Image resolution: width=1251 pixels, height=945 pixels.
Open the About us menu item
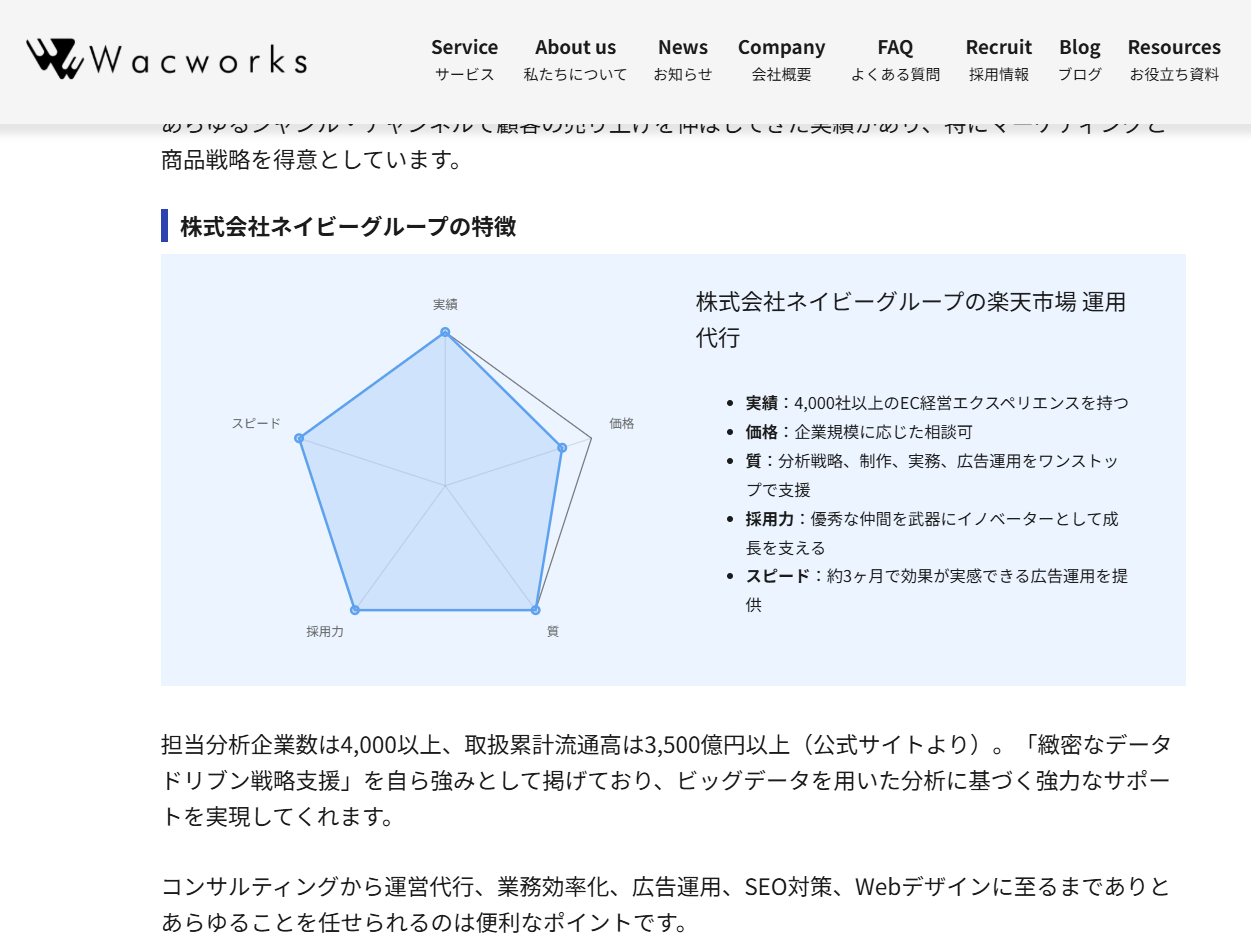(575, 60)
